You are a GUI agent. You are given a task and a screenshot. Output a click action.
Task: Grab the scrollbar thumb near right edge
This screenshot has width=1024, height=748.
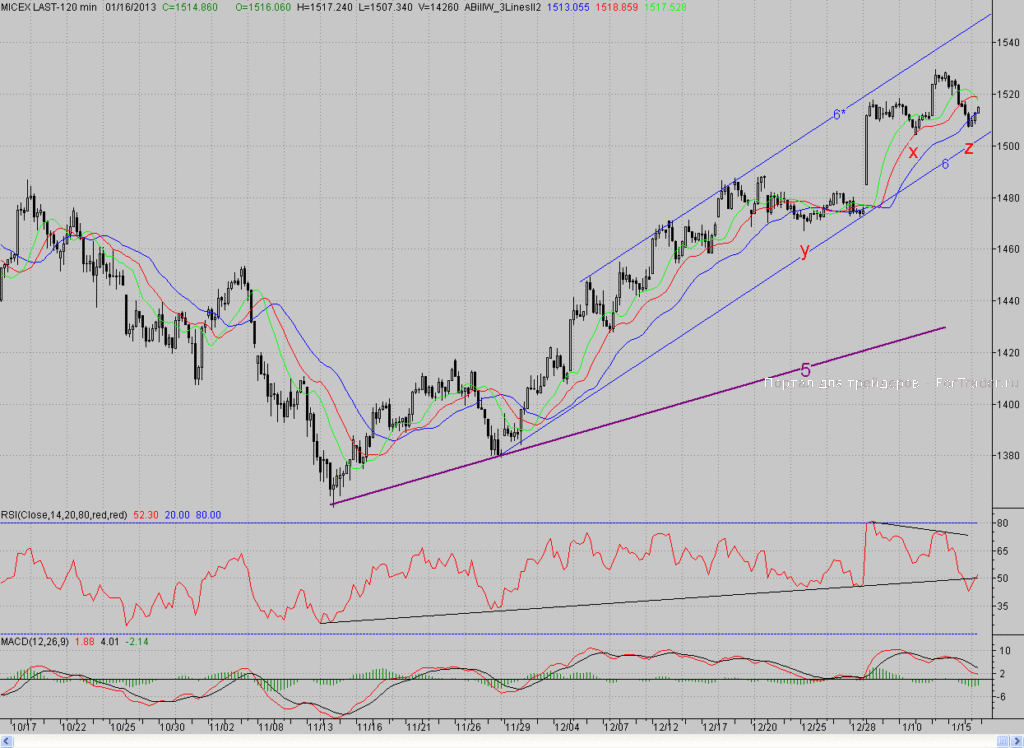click(x=1003, y=741)
